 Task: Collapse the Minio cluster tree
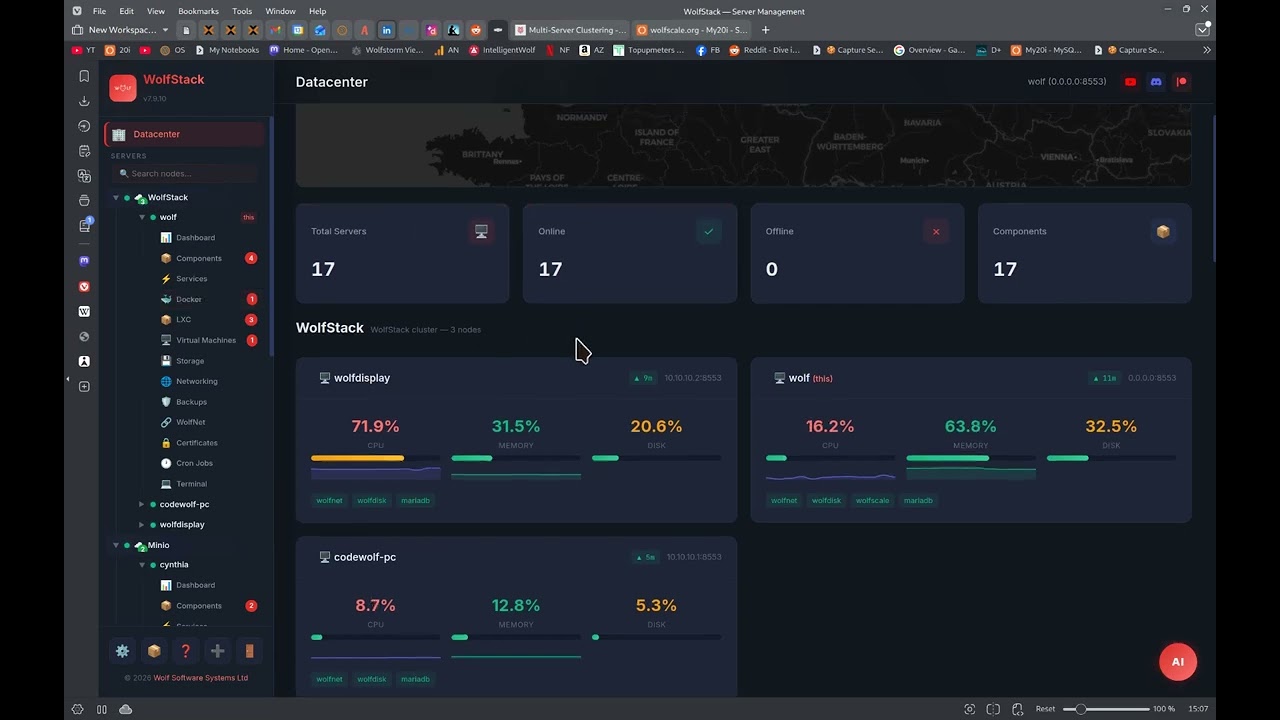pos(116,545)
